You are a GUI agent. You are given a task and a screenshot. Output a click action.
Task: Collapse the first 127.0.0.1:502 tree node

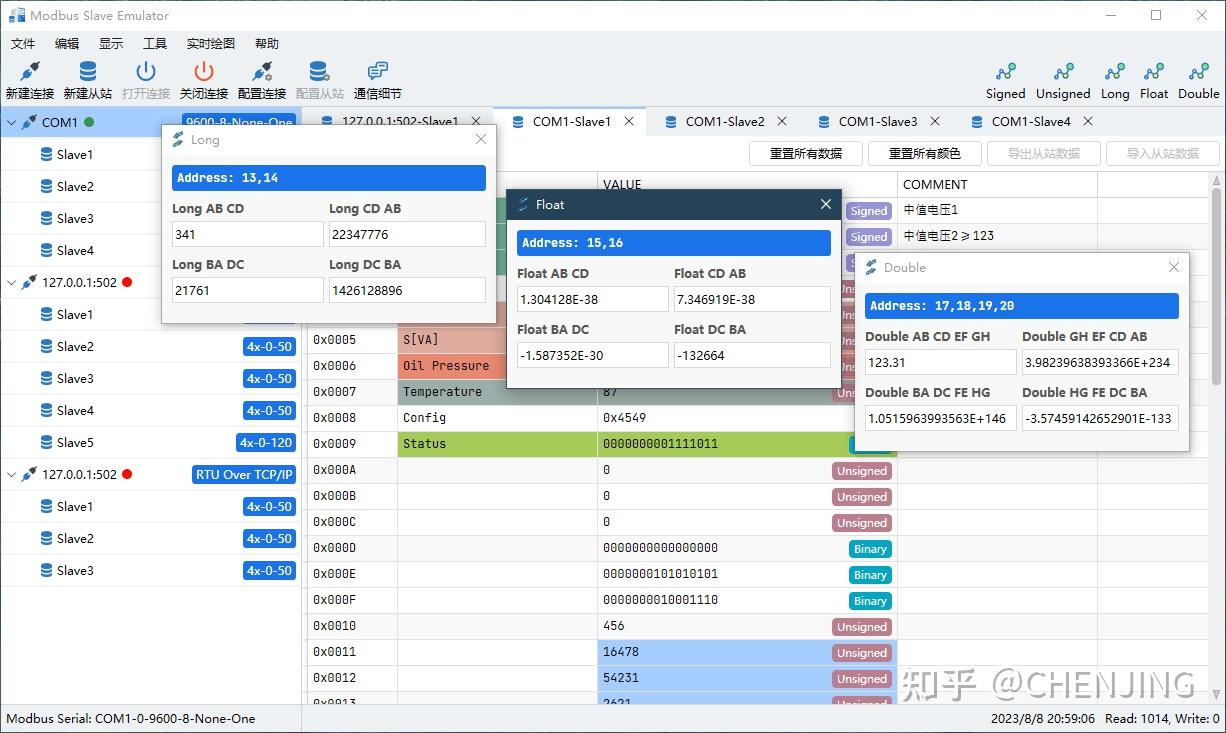coord(13,282)
